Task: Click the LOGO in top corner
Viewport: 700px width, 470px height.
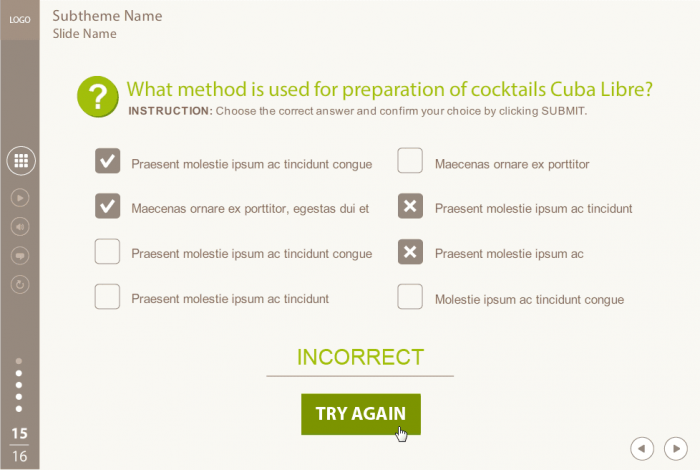Action: point(20,19)
